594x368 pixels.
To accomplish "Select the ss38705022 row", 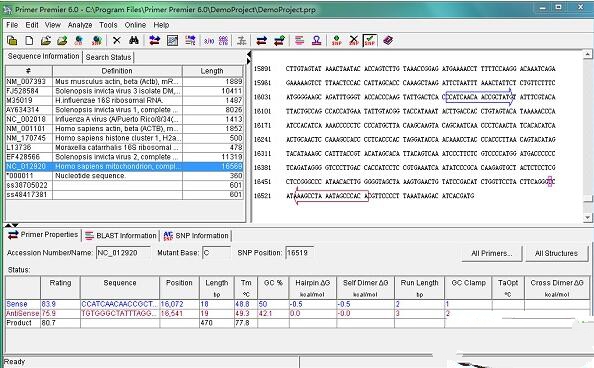I will tap(124, 185).
